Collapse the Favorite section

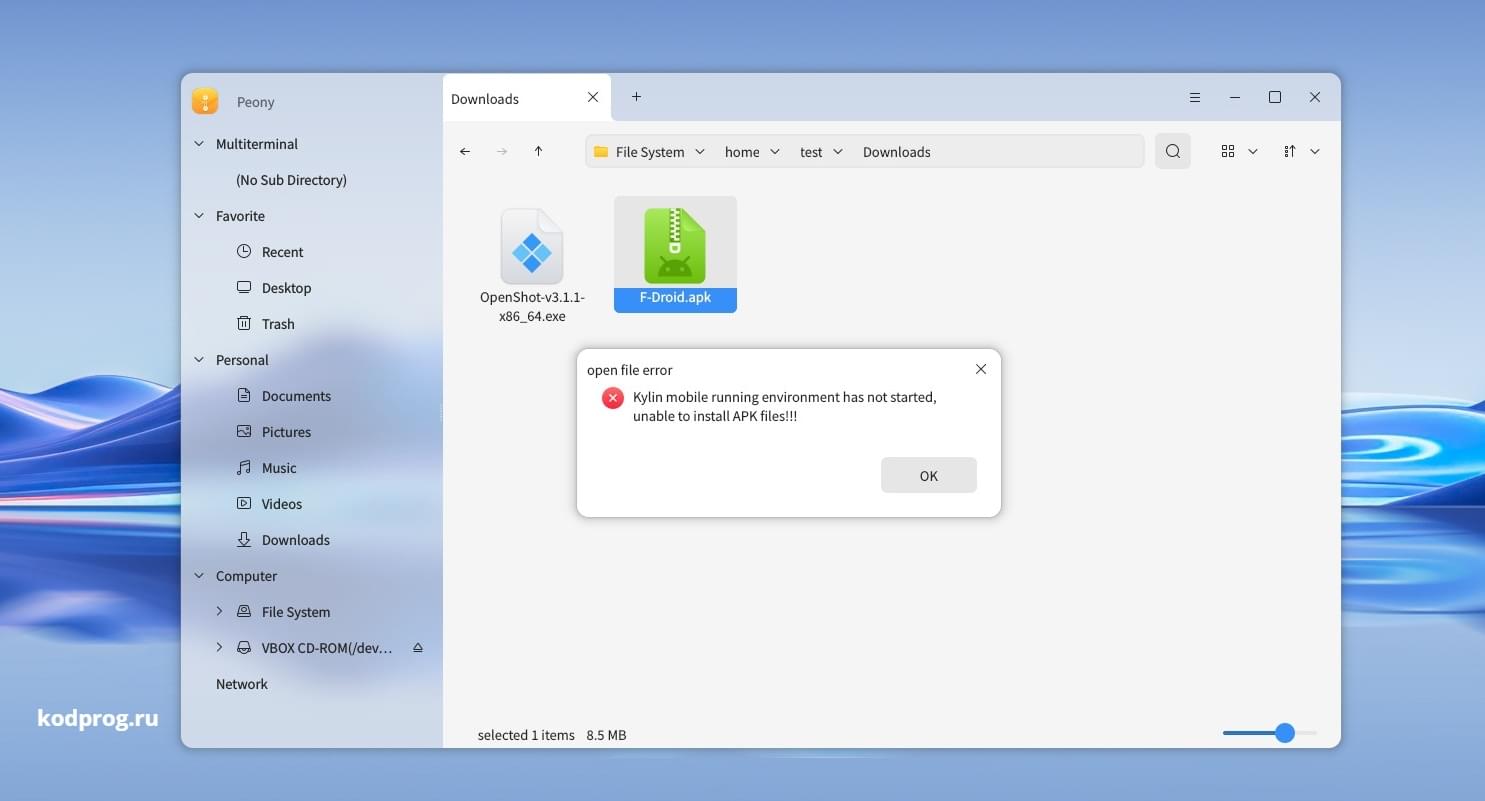[199, 216]
